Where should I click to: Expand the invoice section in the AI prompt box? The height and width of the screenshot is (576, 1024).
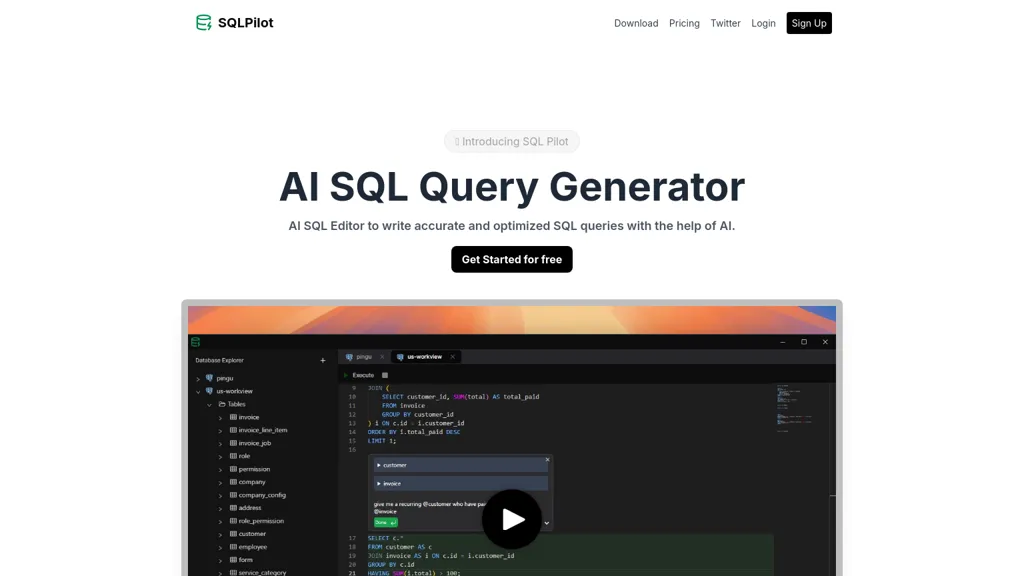pyautogui.click(x=460, y=483)
